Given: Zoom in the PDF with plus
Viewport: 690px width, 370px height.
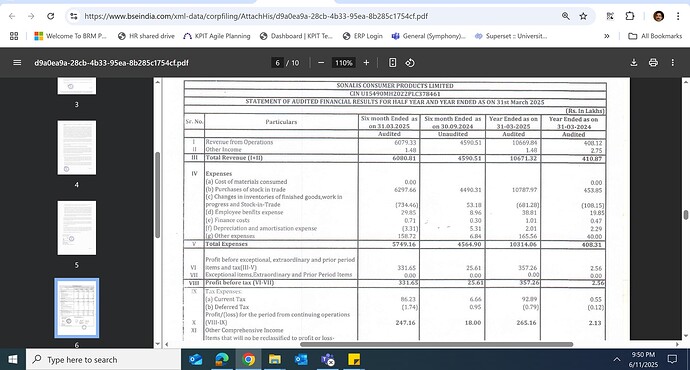Looking at the screenshot, I should pyautogui.click(x=366, y=63).
